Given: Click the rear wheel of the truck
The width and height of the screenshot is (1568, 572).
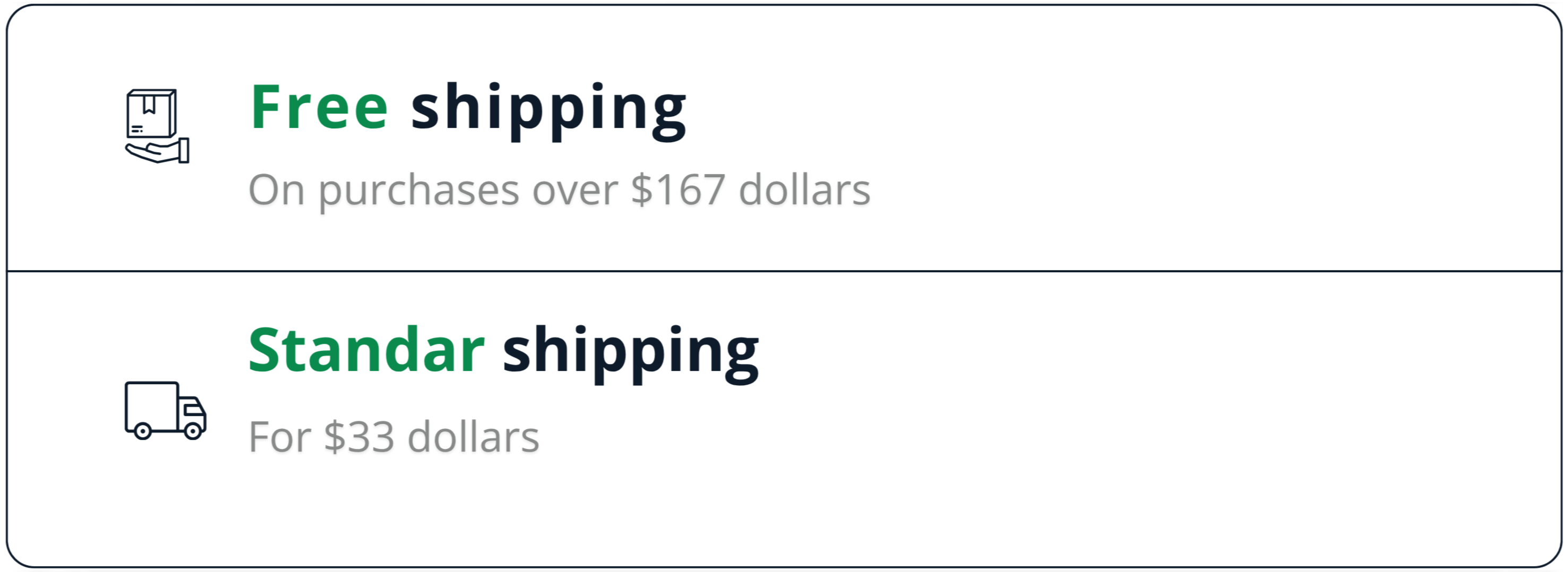Looking at the screenshot, I should point(142,431).
